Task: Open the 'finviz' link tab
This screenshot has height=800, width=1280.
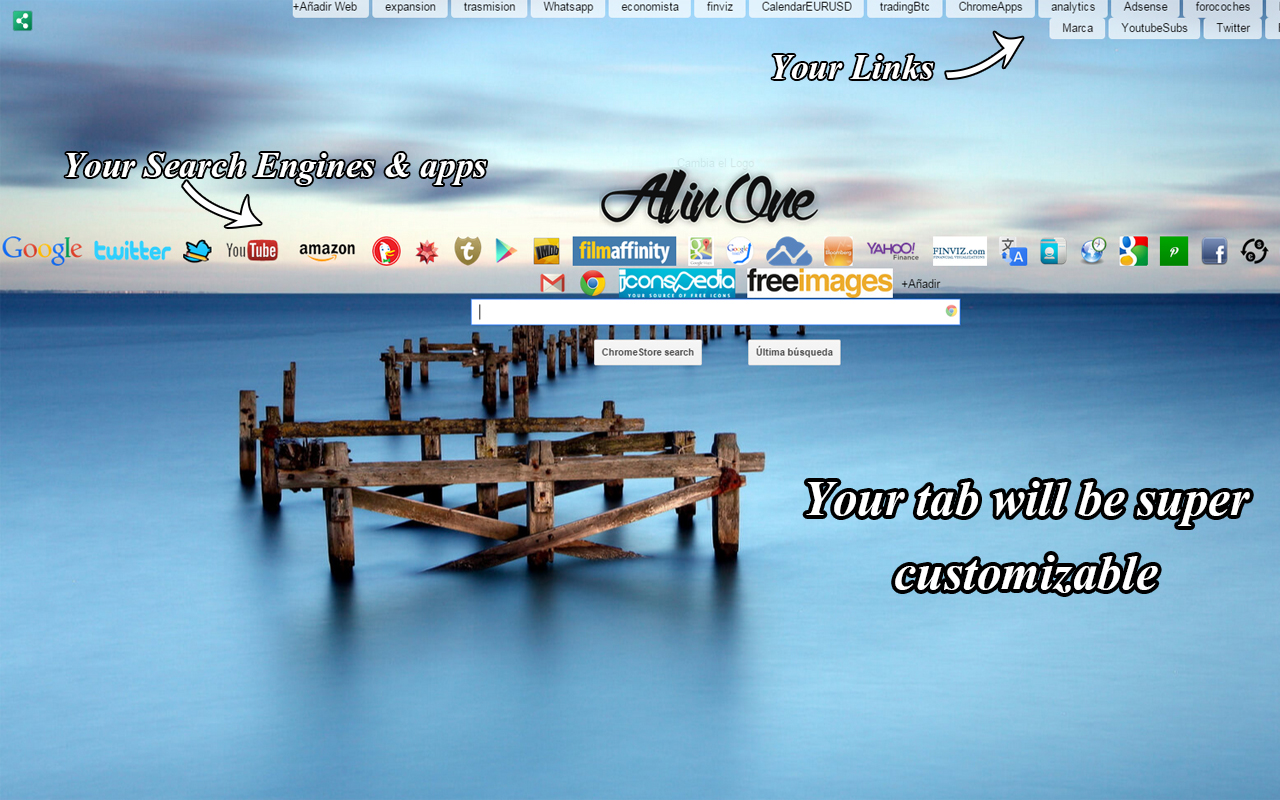Action: pos(719,7)
